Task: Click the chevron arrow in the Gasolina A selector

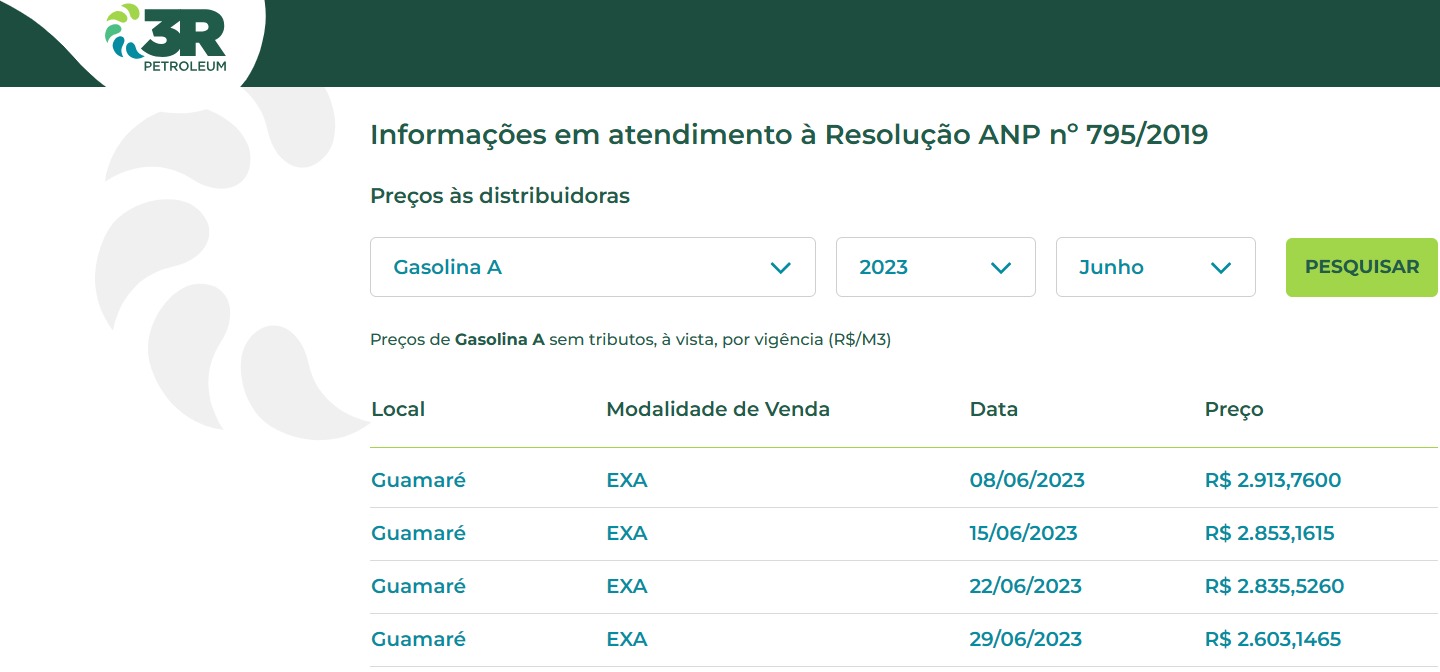Action: tap(781, 268)
